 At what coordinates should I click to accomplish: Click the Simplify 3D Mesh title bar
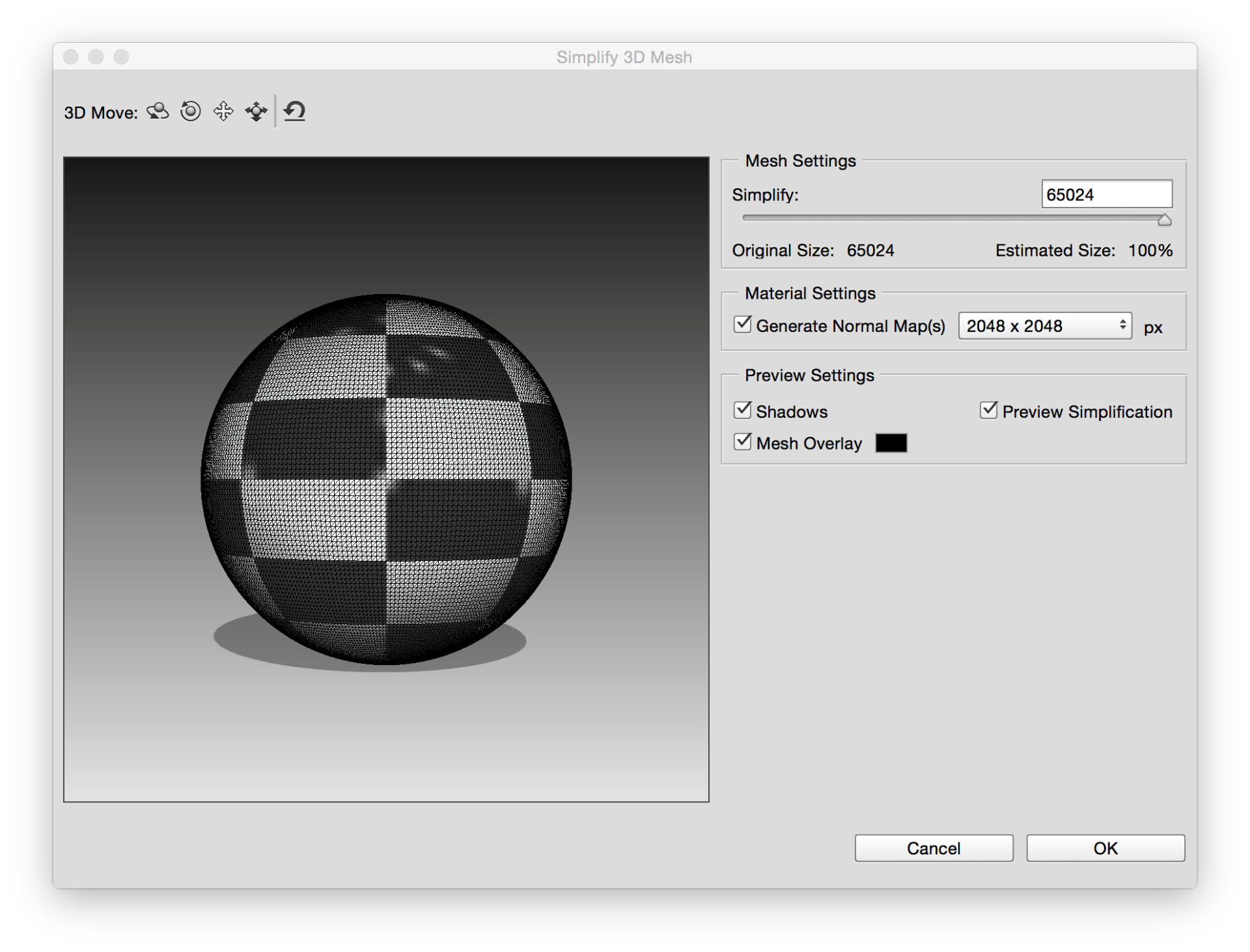pos(622,57)
